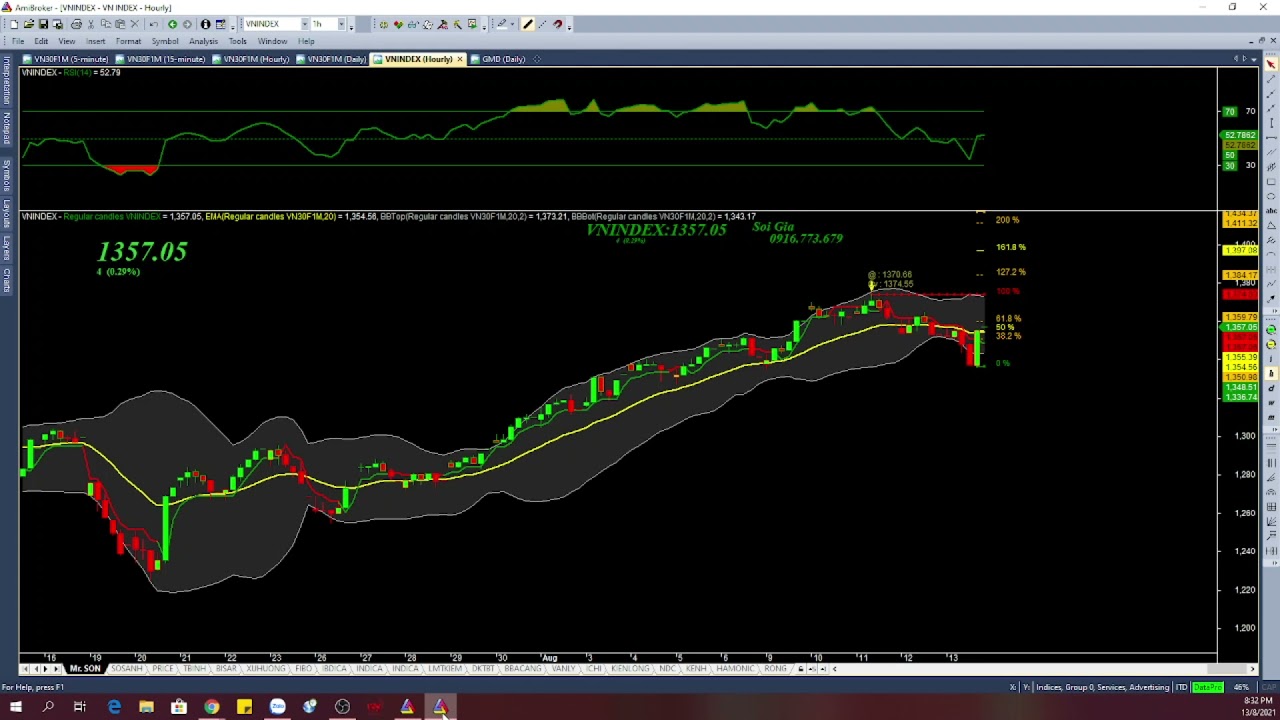Select the ellipse drawing tool
The image size is (1280, 720).
[1270, 196]
